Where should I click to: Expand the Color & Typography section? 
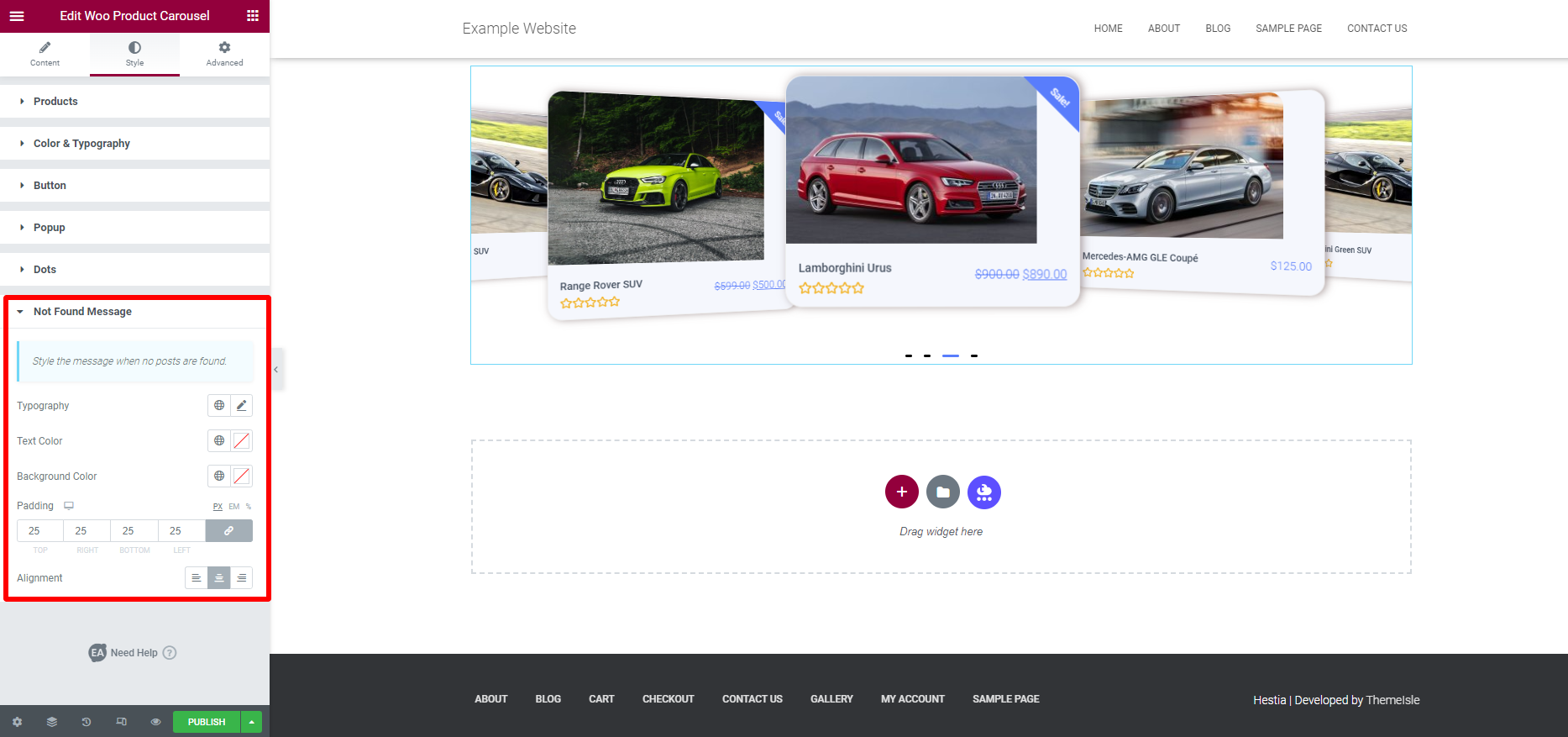pos(134,143)
